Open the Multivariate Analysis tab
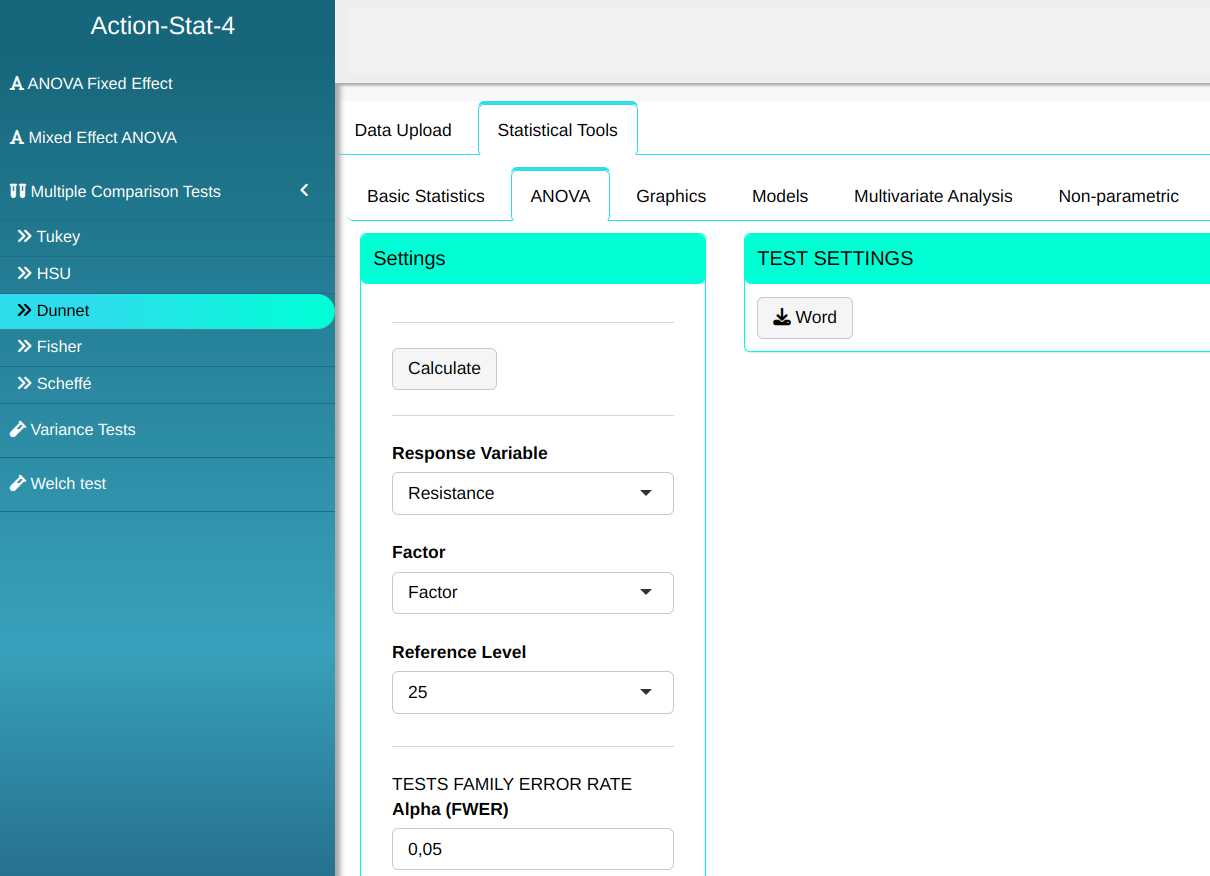This screenshot has height=876, width=1210. pos(933,196)
